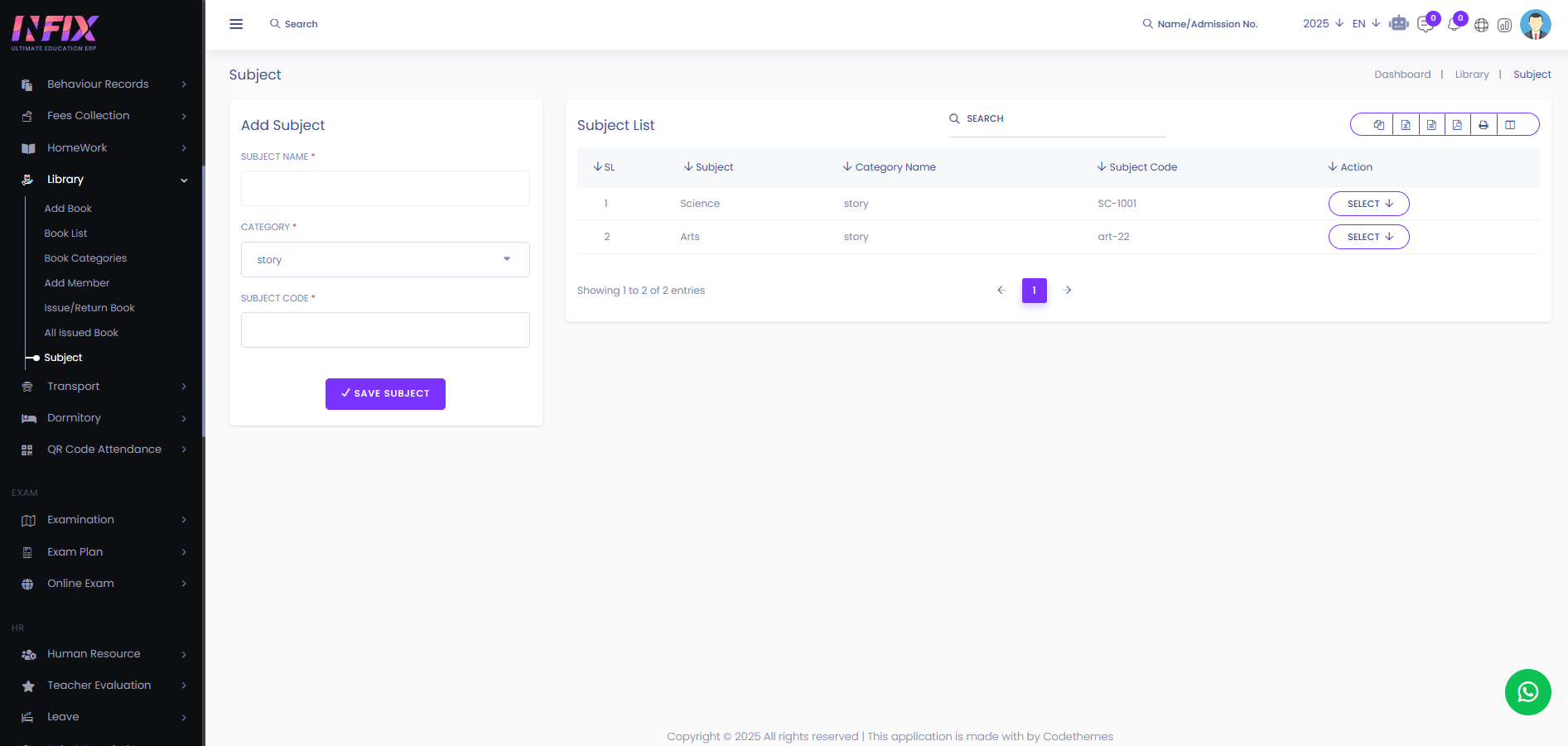This screenshot has width=1568, height=746.
Task: Click the Online Exam globe icon
Action: click(x=27, y=584)
